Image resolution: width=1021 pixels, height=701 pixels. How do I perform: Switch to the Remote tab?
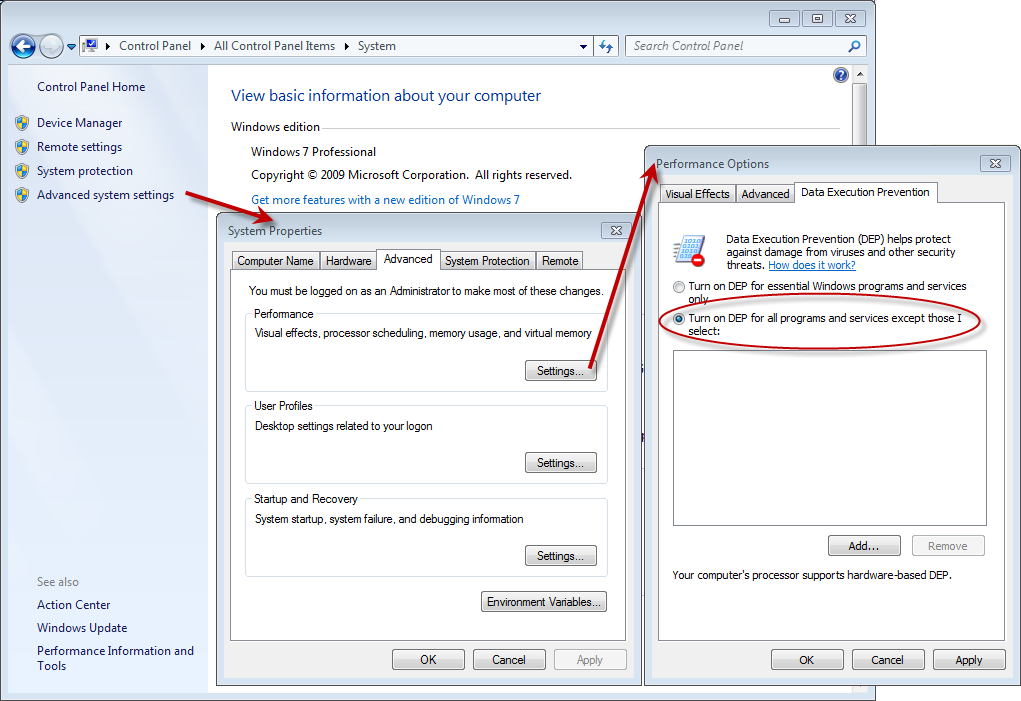point(560,260)
